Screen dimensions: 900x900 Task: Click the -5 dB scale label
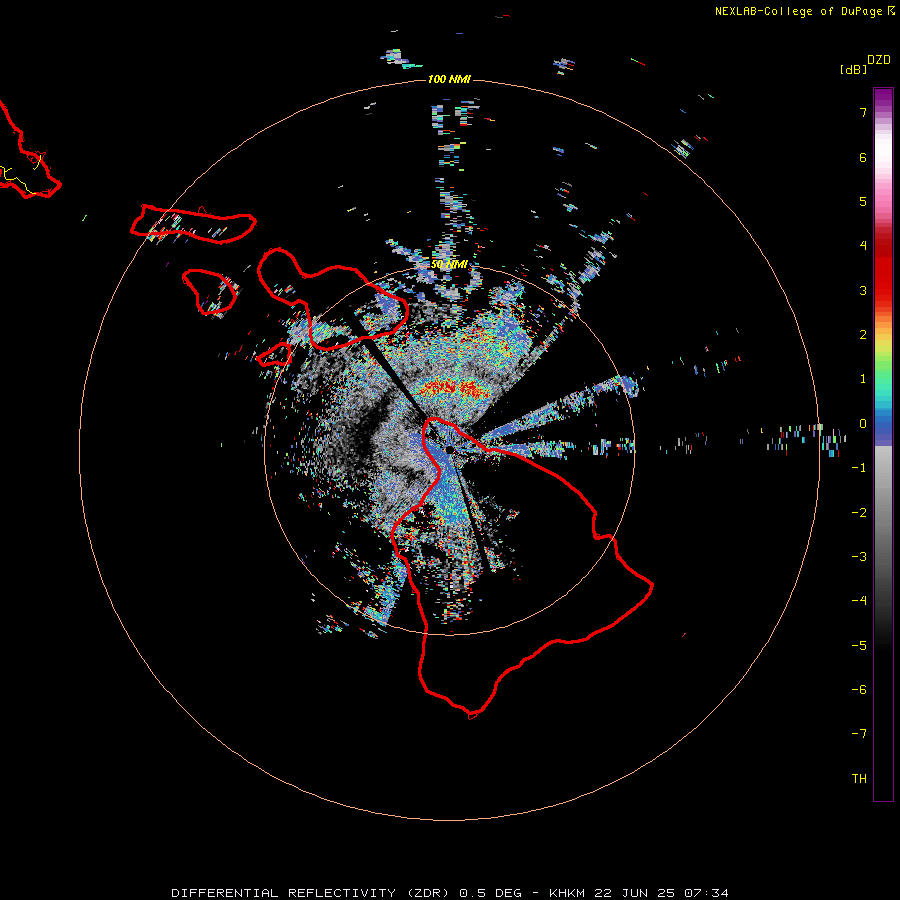click(859, 646)
